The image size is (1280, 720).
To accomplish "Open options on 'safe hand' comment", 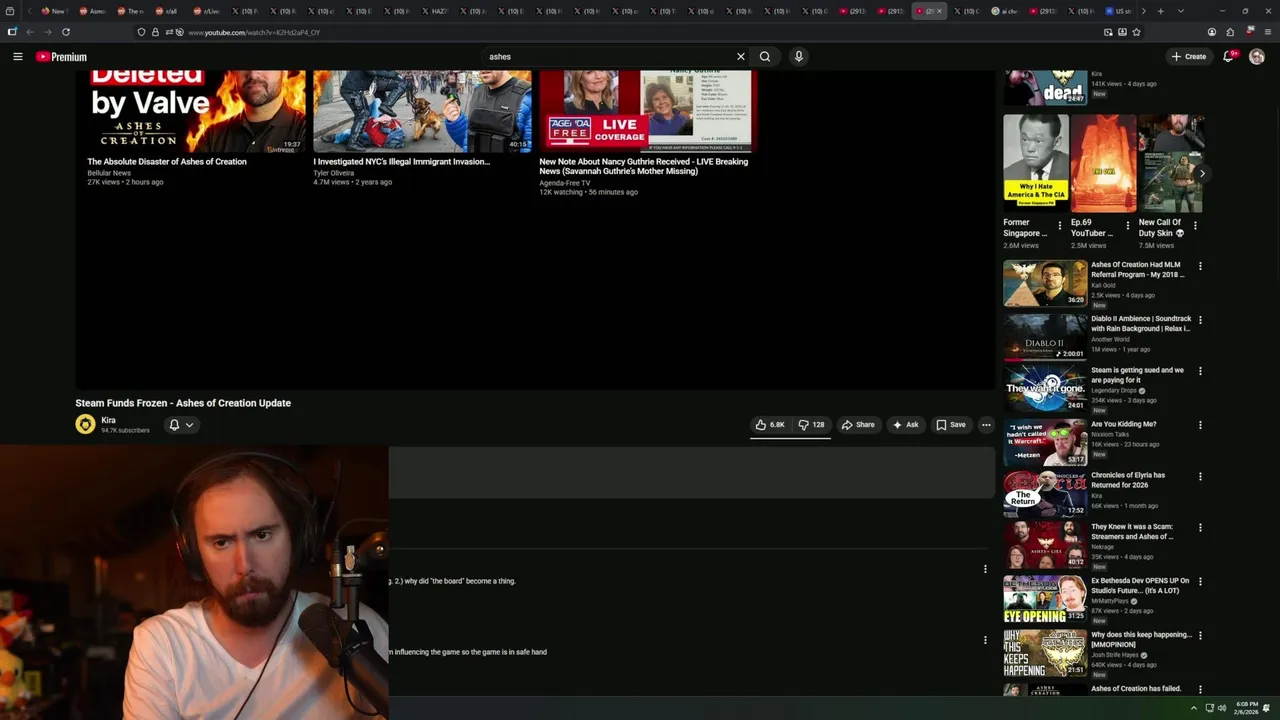I will point(985,640).
